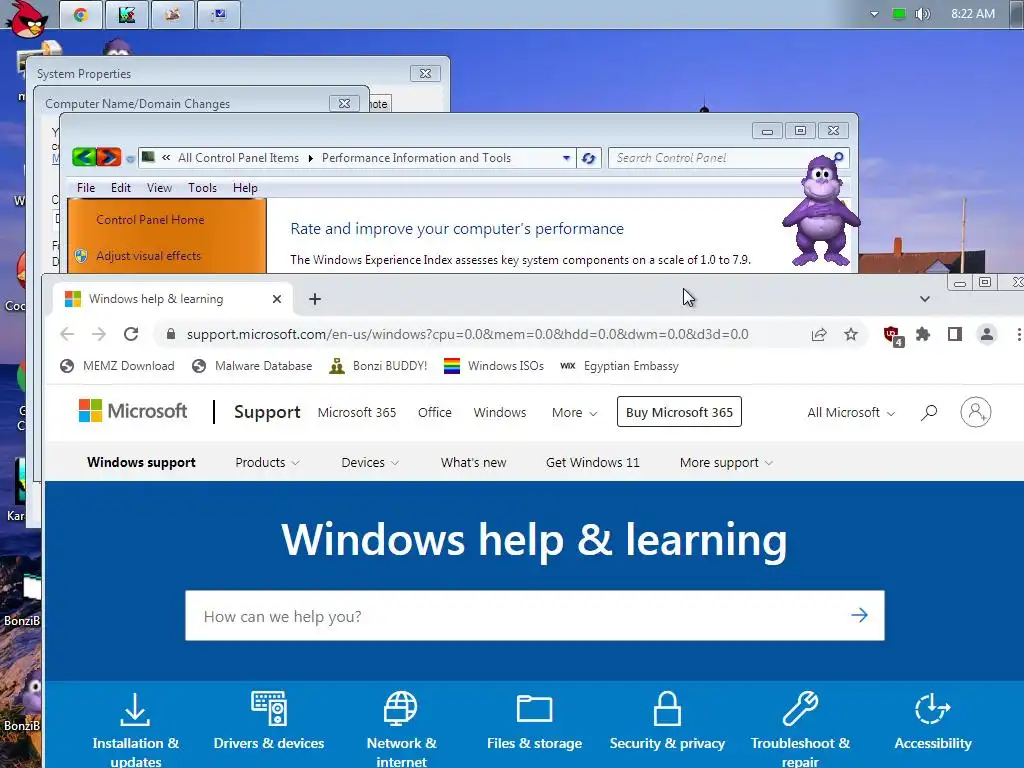Click the volume speaker tray icon
The image size is (1024, 768).
click(922, 14)
